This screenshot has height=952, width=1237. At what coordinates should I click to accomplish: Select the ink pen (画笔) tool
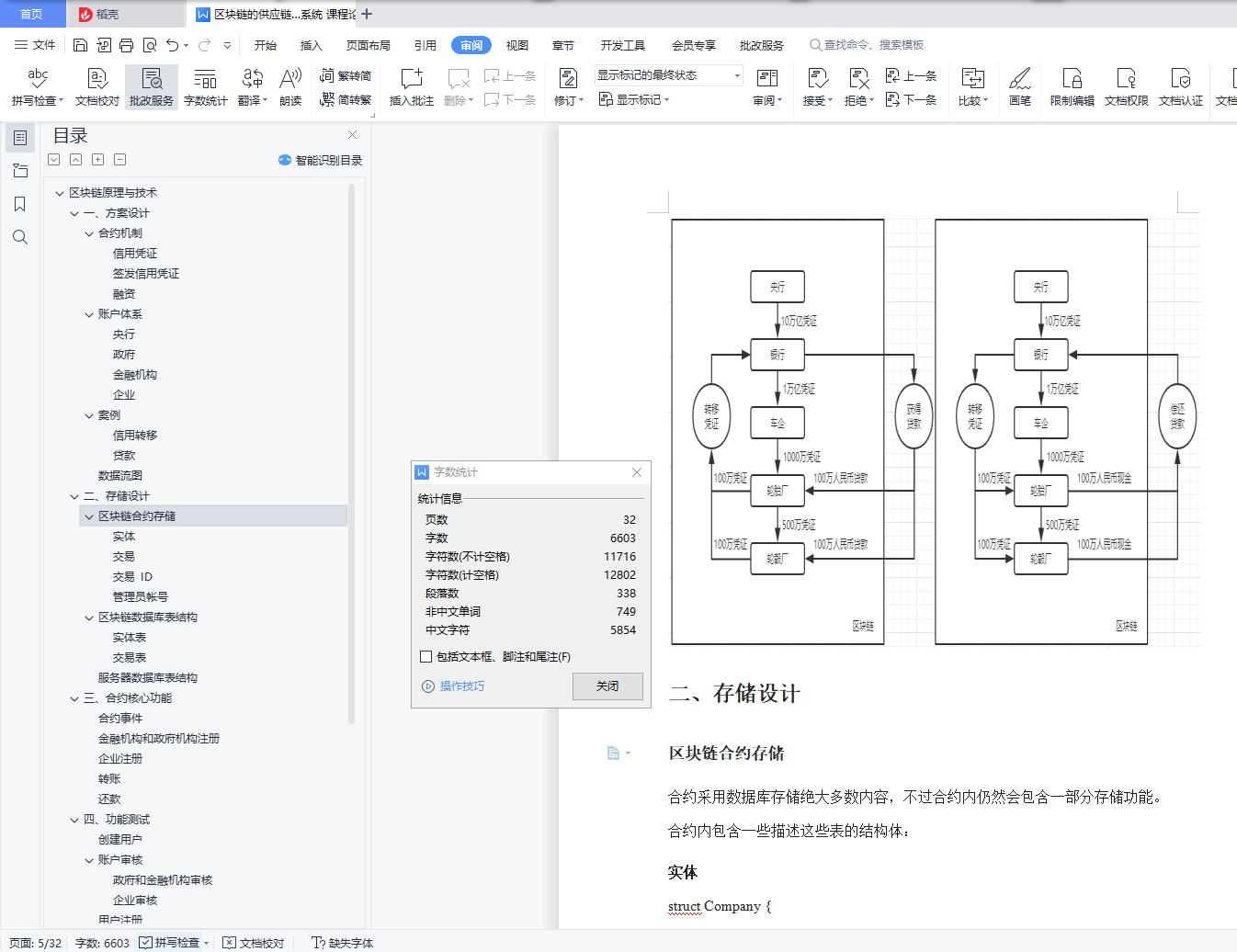1020,86
